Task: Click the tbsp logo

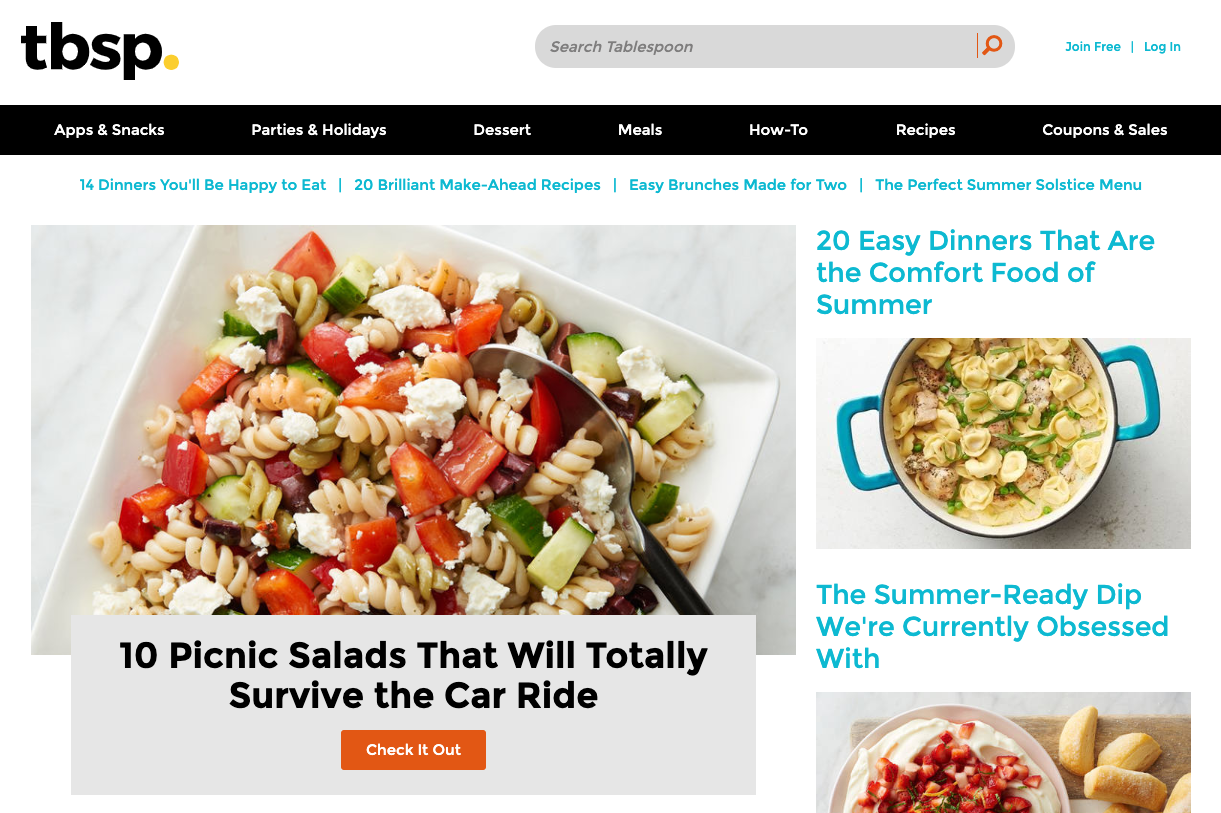Action: 100,50
